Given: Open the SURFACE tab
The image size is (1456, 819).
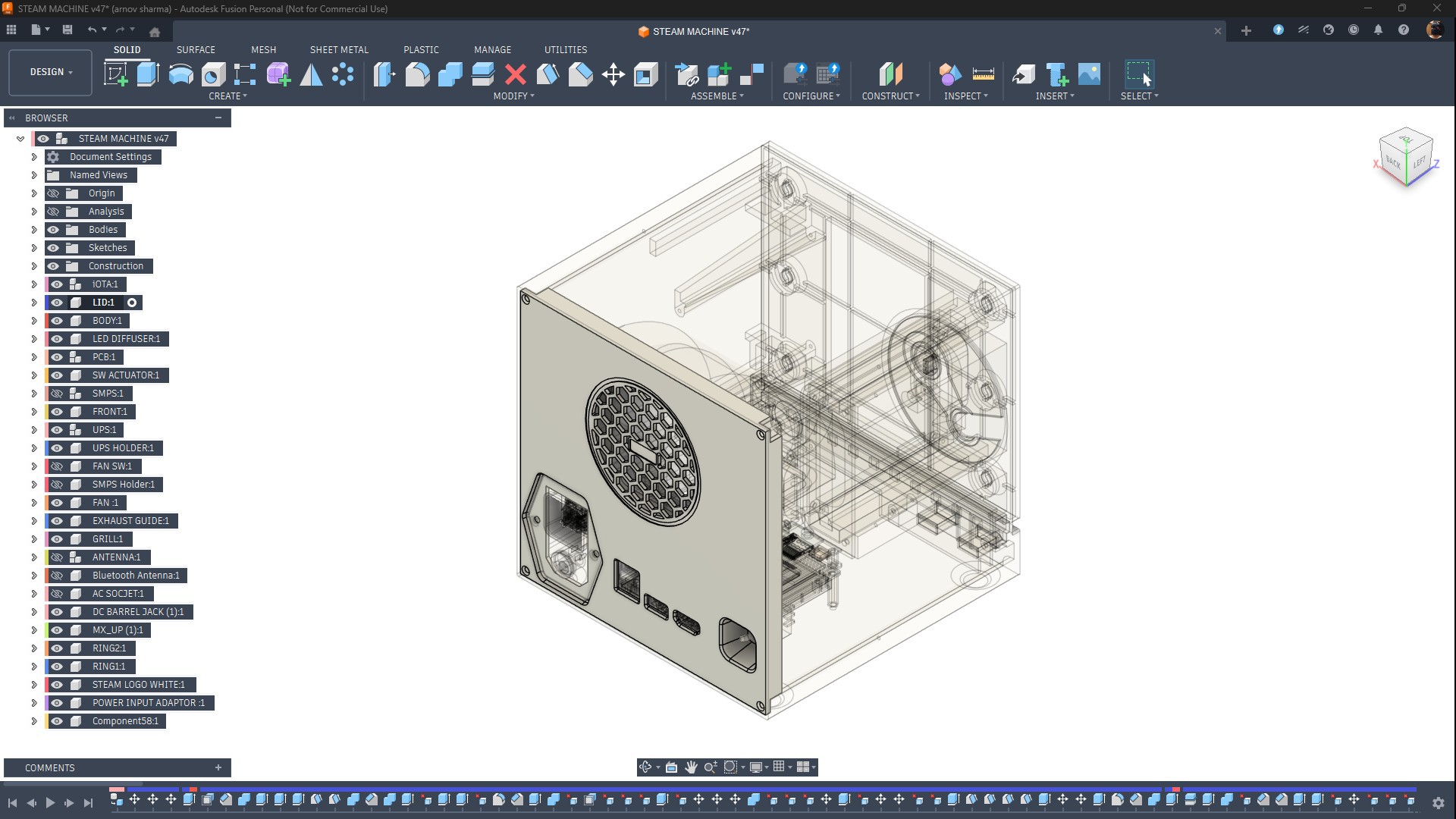Looking at the screenshot, I should click(x=196, y=49).
